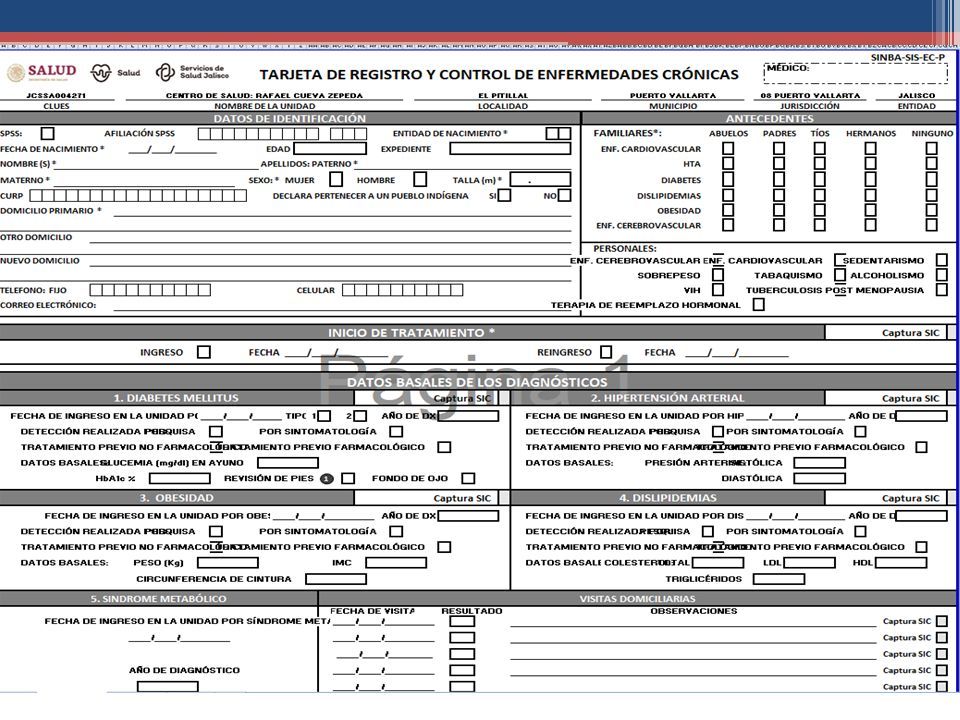Viewport: 960px width, 720px height.
Task: Click the EDAD input box
Action: tap(330, 149)
